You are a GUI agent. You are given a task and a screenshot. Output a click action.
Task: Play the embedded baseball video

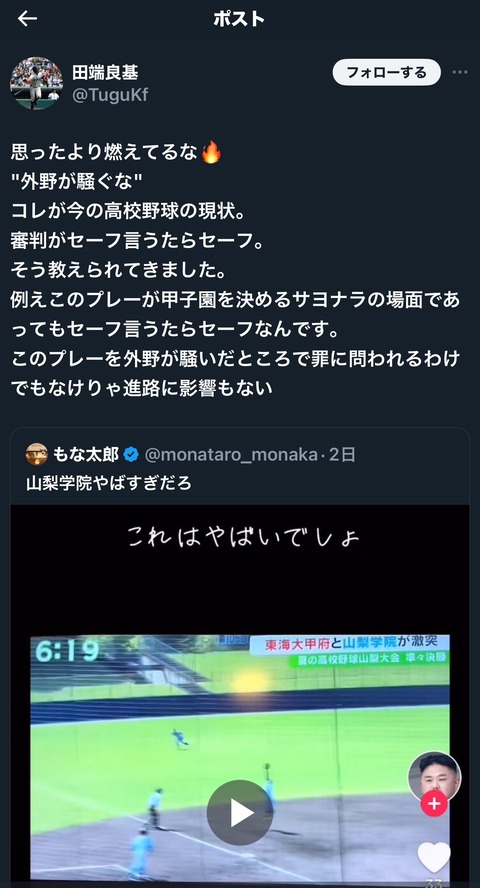(240, 813)
